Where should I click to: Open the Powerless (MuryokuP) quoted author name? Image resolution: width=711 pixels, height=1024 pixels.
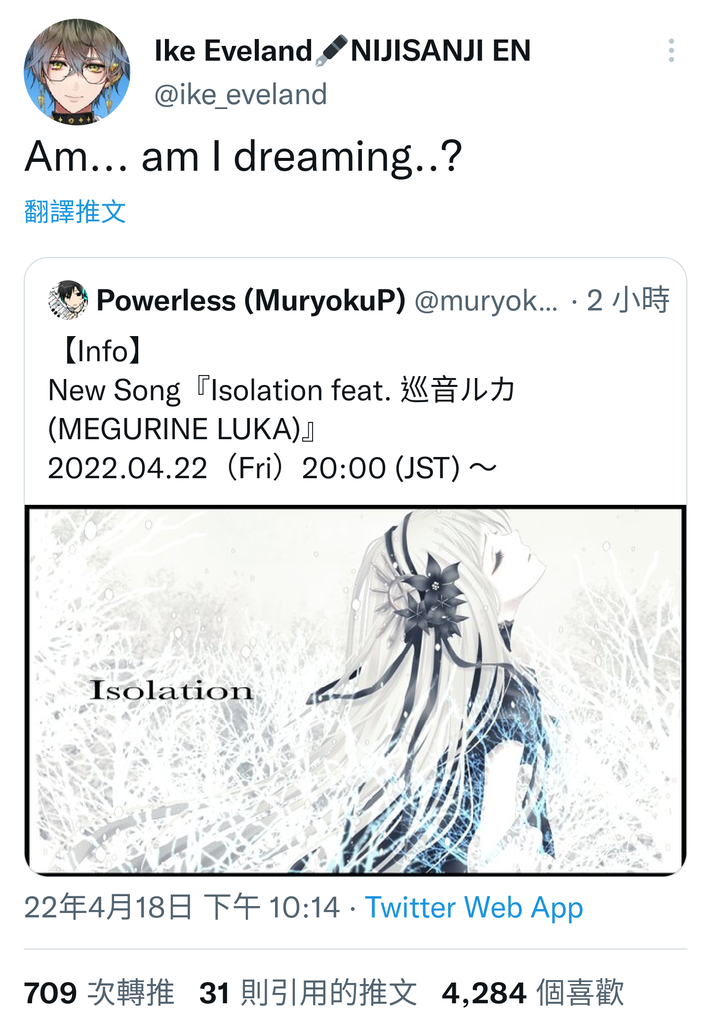pos(251,300)
